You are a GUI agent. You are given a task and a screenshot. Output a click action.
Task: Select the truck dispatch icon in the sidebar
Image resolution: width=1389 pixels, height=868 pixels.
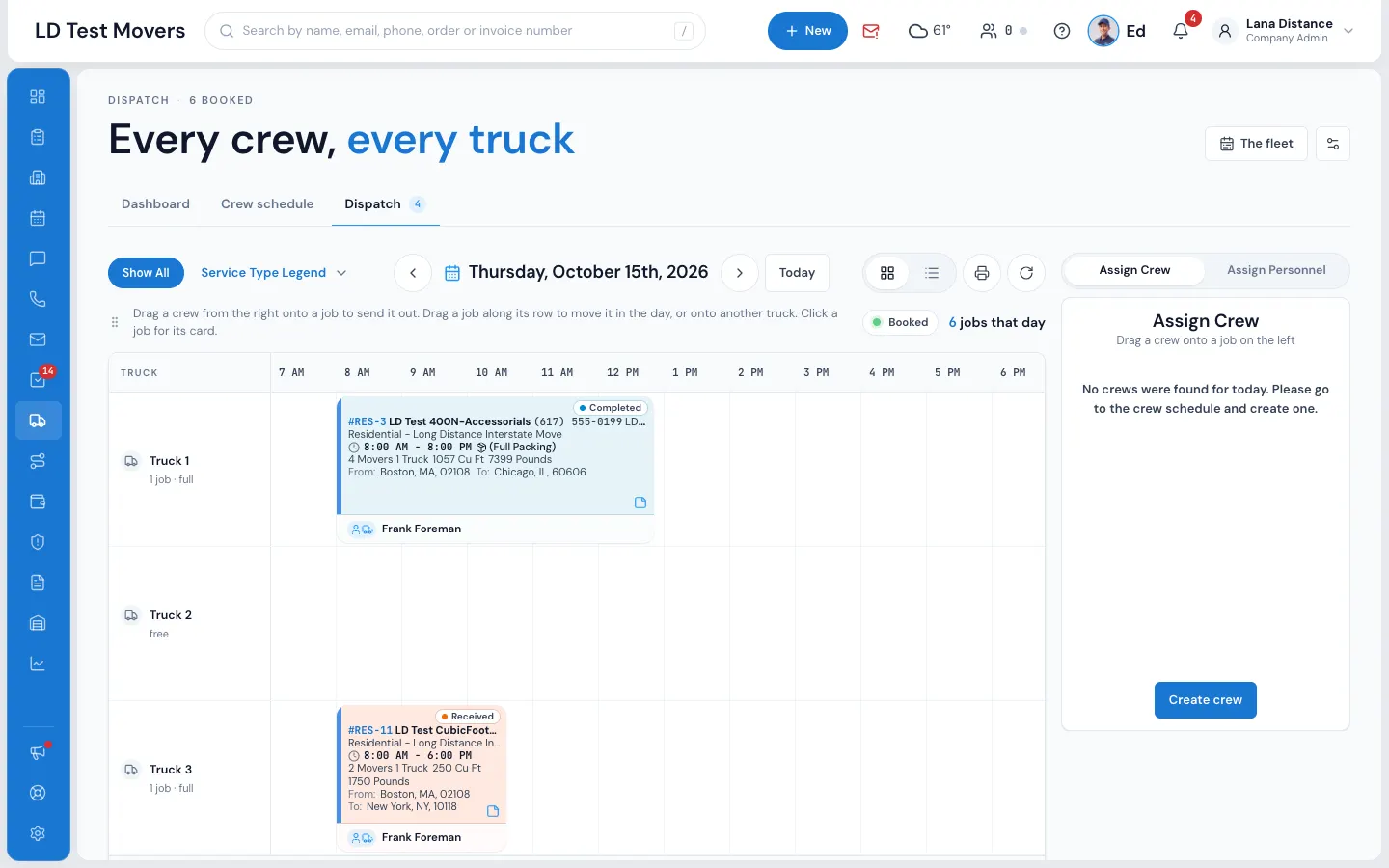click(x=38, y=420)
